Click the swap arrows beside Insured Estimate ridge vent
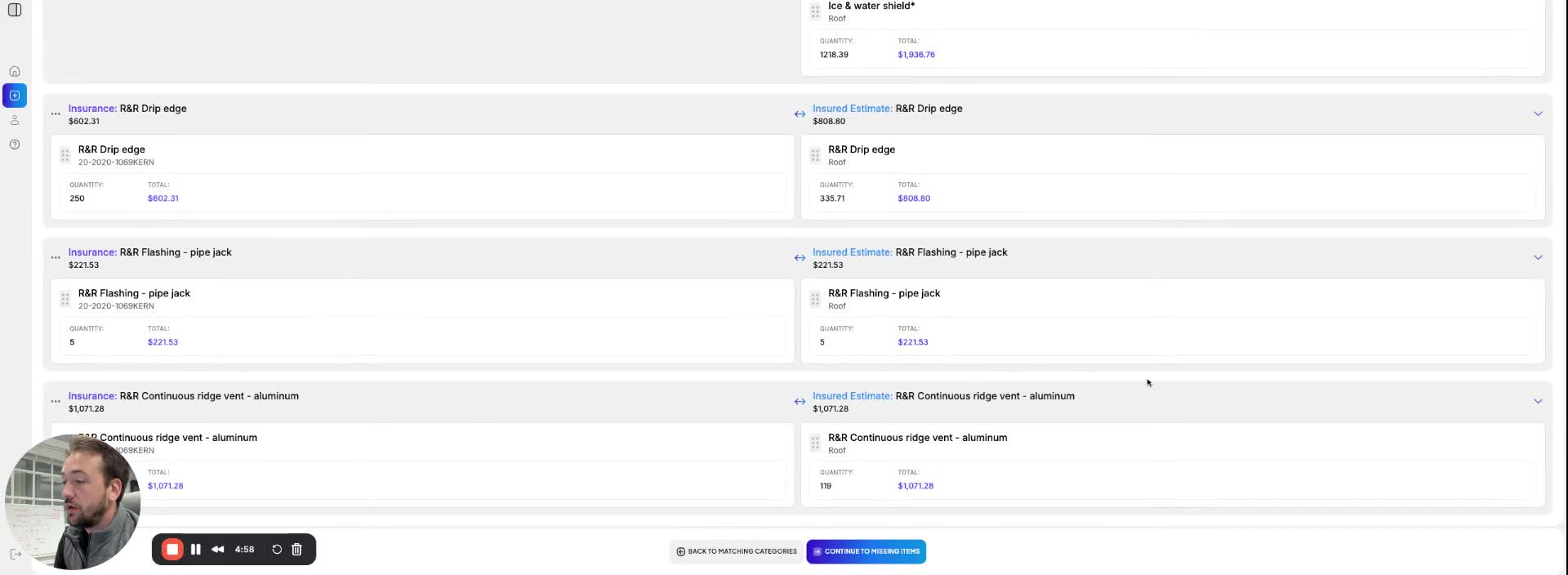This screenshot has width=1568, height=575. tap(800, 401)
